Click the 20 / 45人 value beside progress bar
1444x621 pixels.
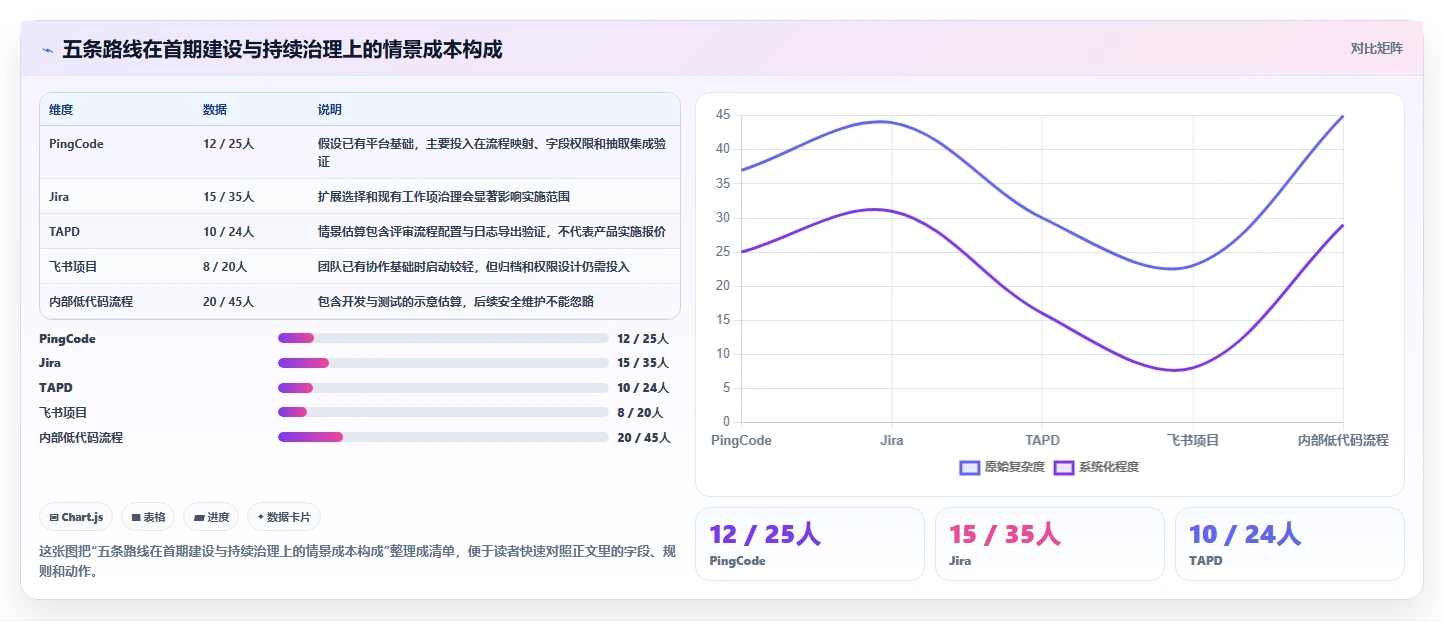[x=644, y=437]
